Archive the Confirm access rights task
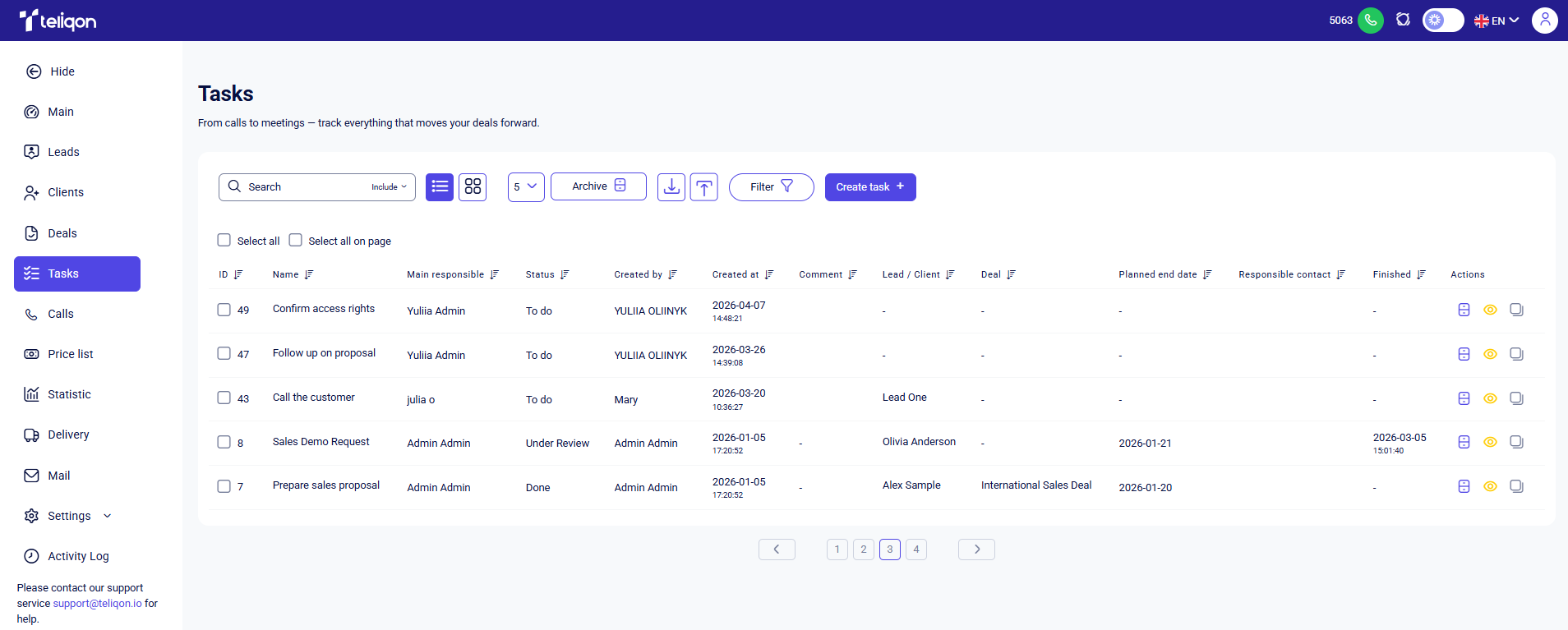Viewport: 1568px width, 630px height. (1464, 310)
